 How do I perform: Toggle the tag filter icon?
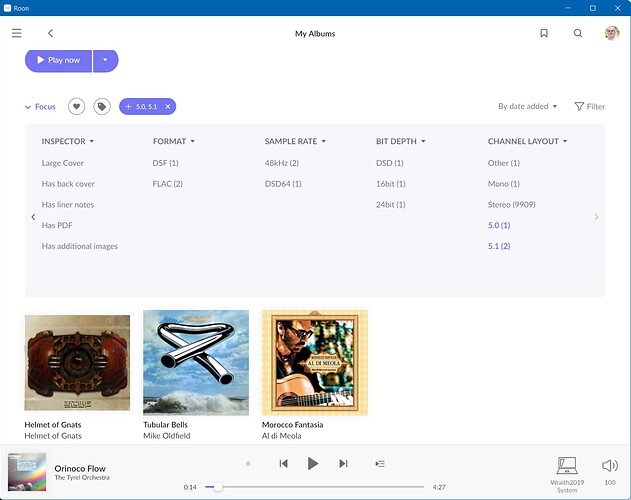pos(102,106)
